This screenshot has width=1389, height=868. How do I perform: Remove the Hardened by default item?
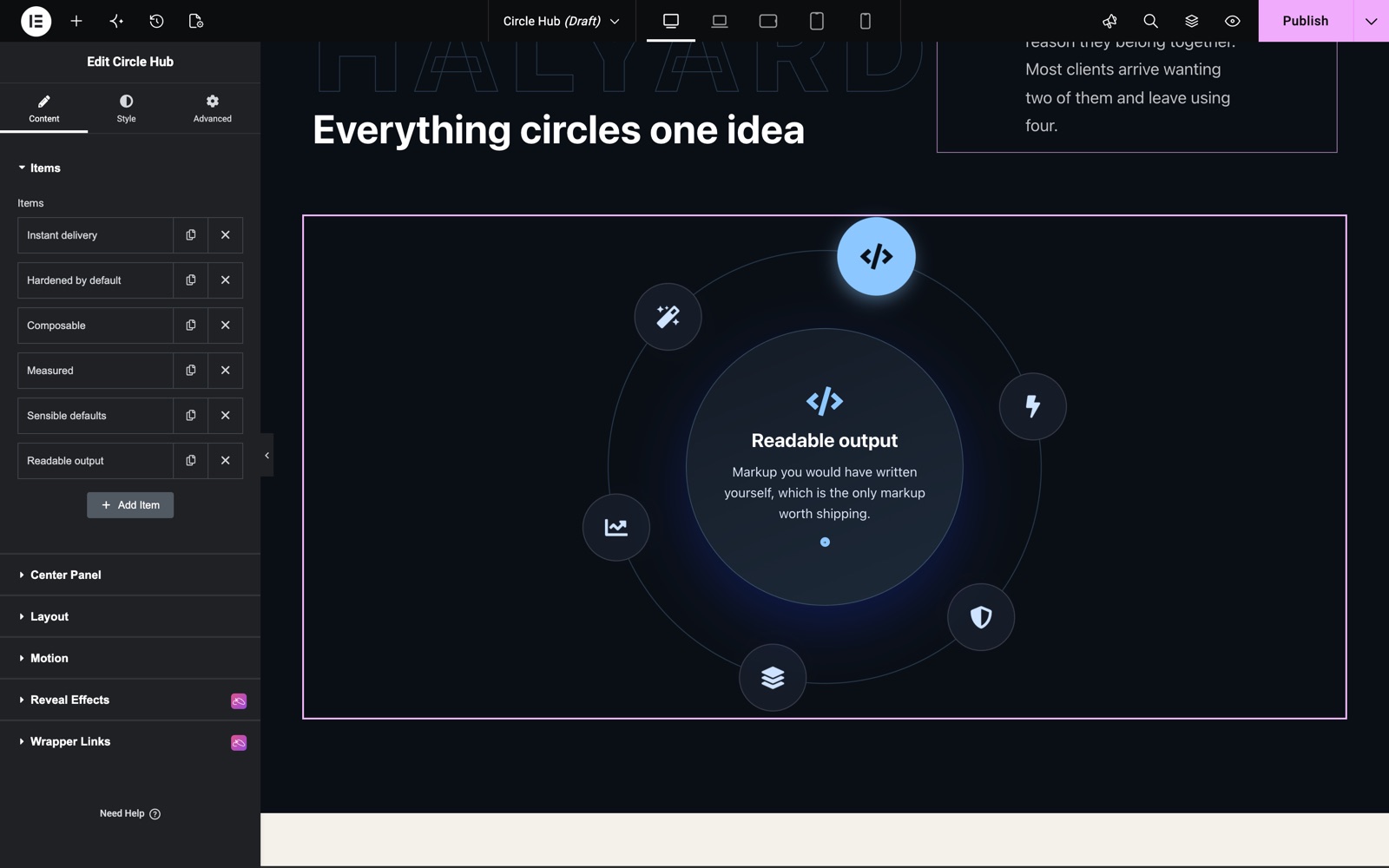tap(226, 280)
